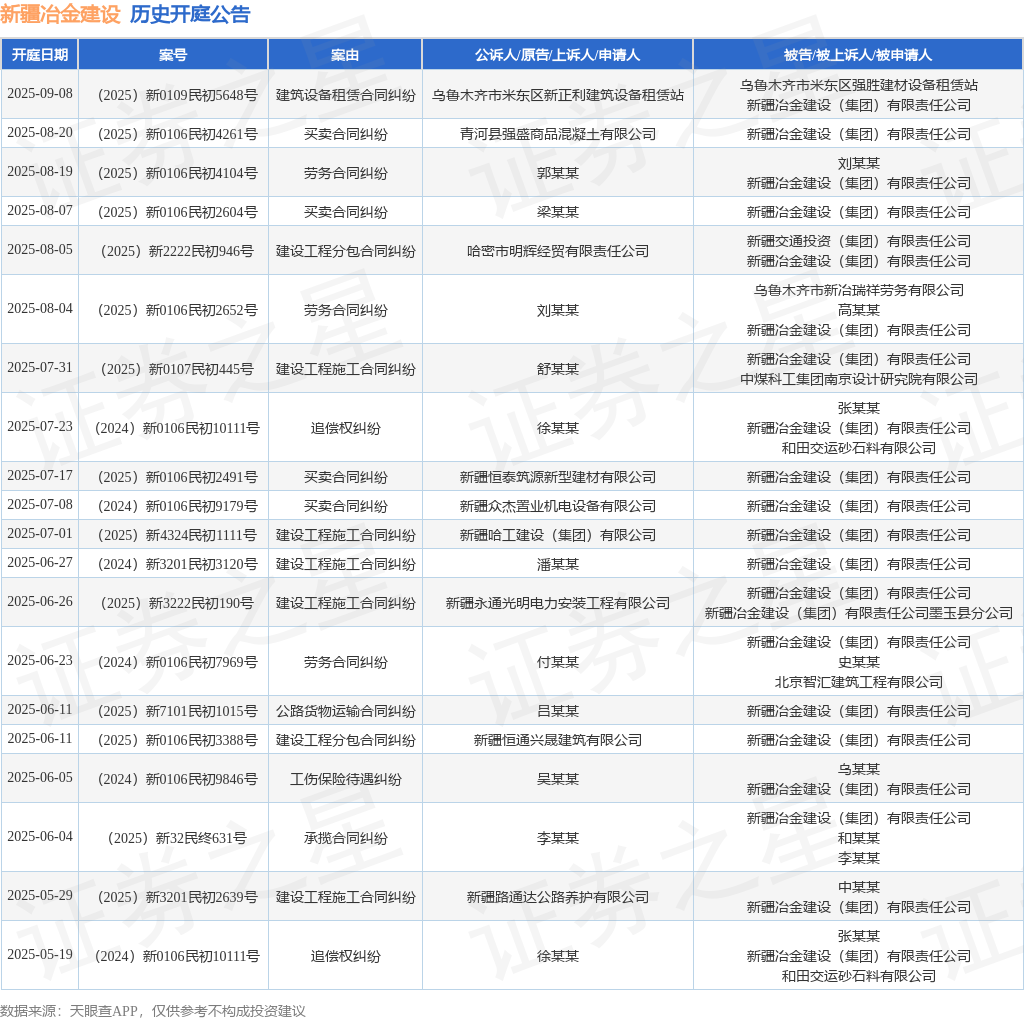Select the date 2025-06-27

coord(40,563)
